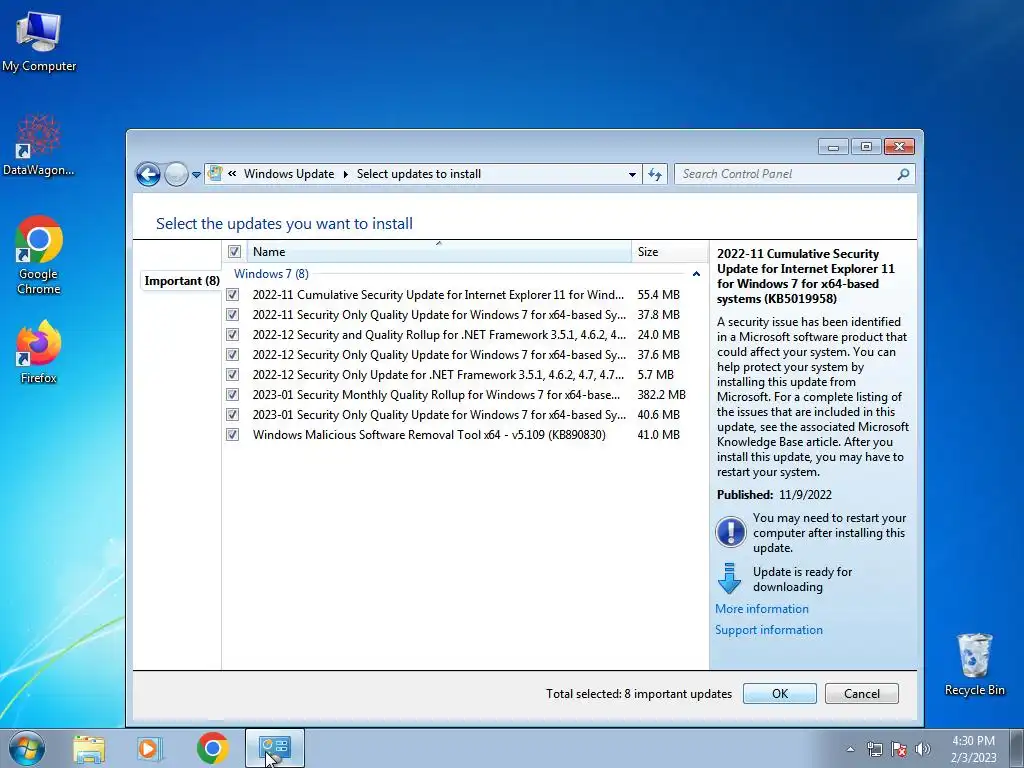Minimize the Windows Update window
Image resolution: width=1024 pixels, height=768 pixels.
coord(833,146)
